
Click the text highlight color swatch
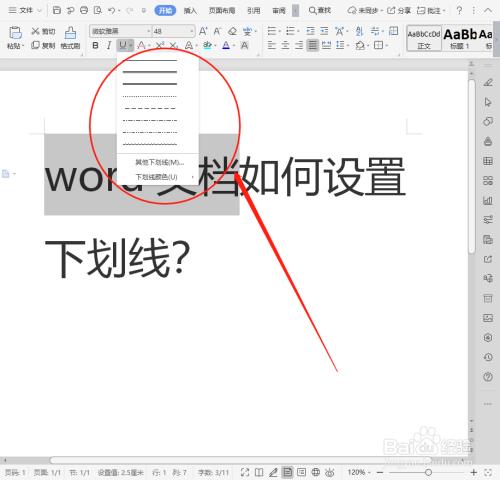207,45
